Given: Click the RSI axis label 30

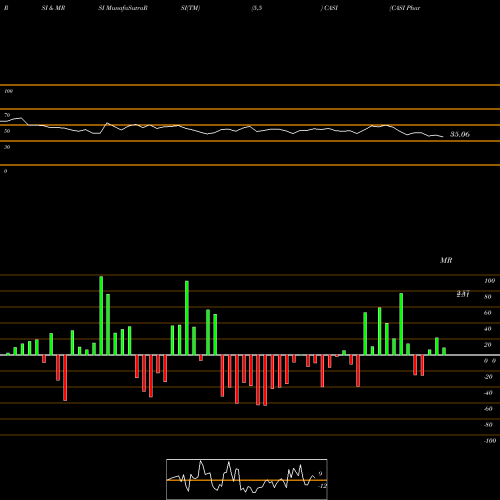Looking at the screenshot, I should pos(7,147).
